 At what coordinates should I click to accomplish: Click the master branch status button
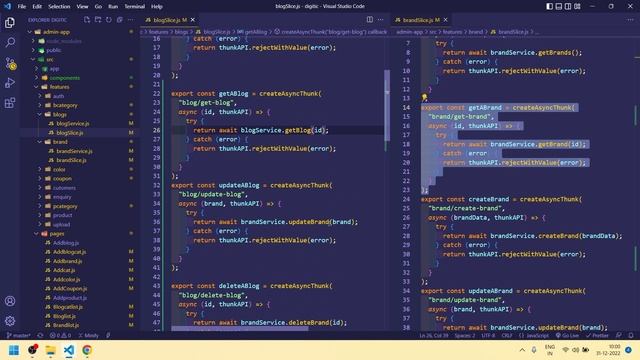coord(19,336)
